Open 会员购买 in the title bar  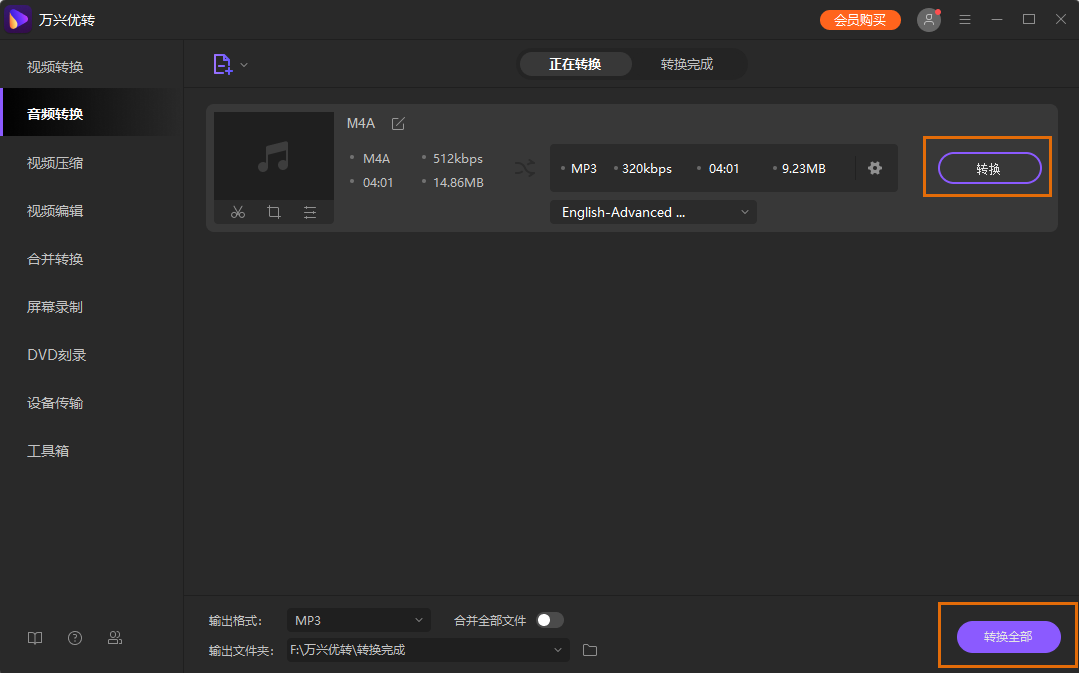(x=859, y=19)
